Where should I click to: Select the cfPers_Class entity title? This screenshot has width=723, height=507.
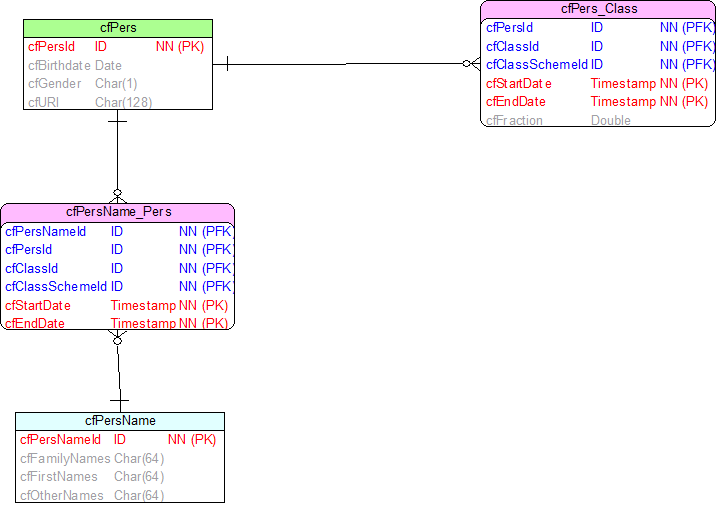[598, 9]
